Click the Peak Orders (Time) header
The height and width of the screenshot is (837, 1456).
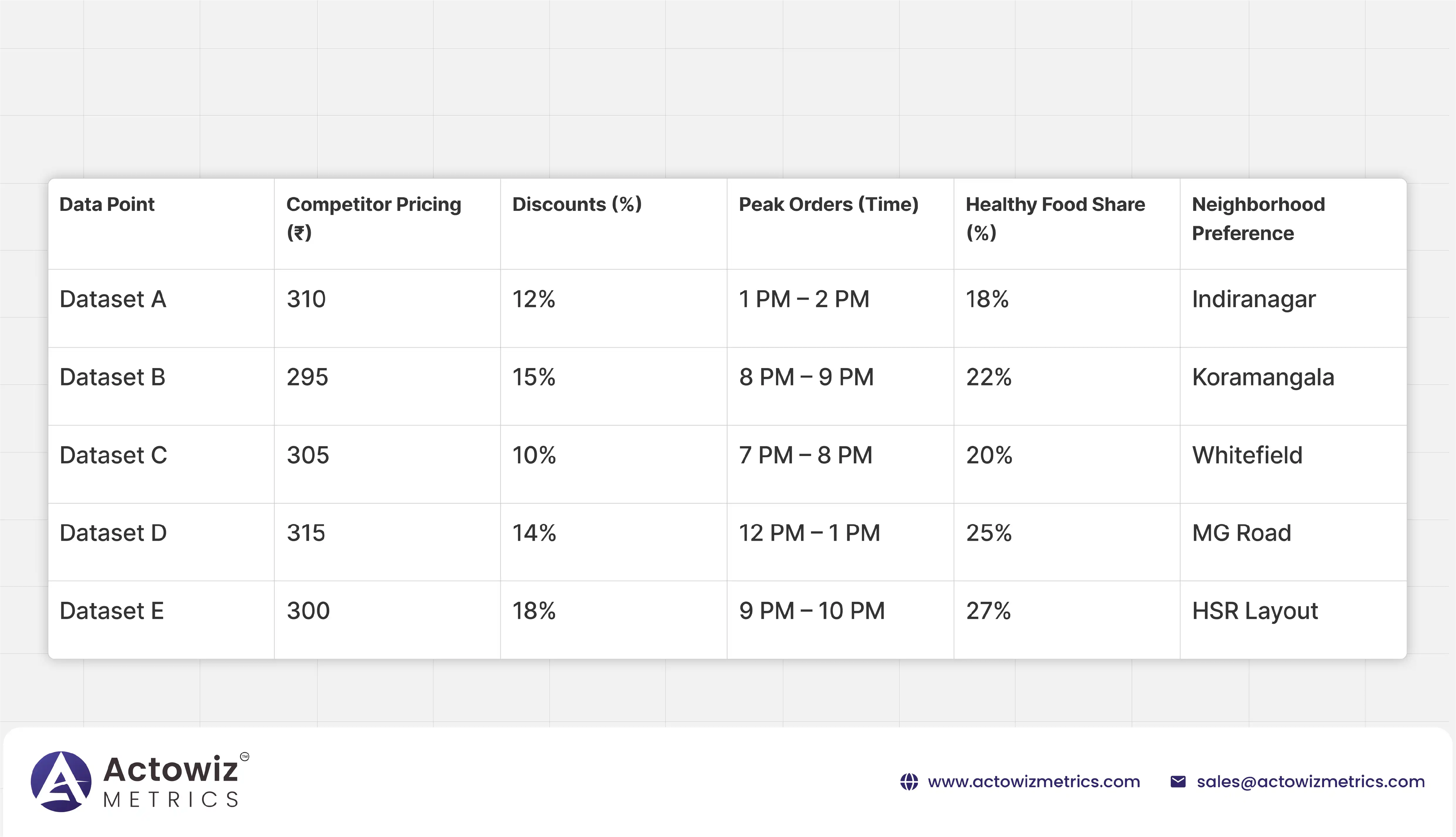click(x=828, y=205)
